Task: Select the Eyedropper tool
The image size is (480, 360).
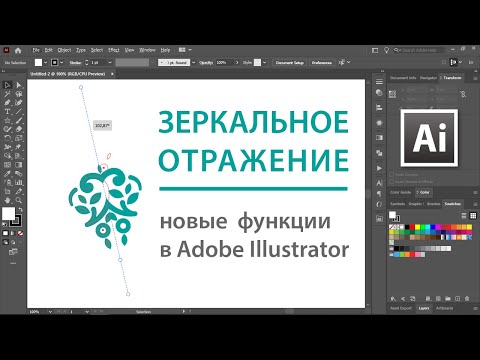Action: click(8, 174)
